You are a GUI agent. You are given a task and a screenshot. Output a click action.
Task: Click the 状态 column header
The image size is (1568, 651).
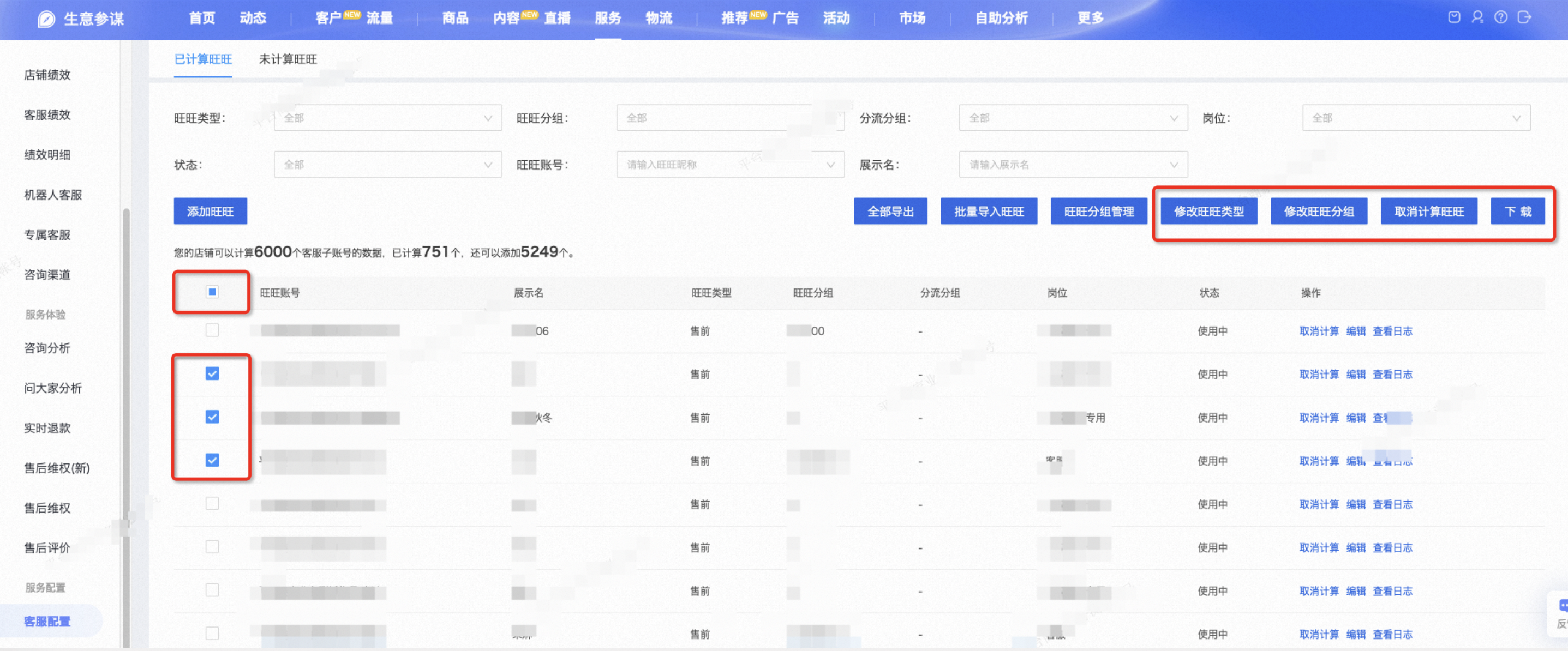[x=1209, y=293]
